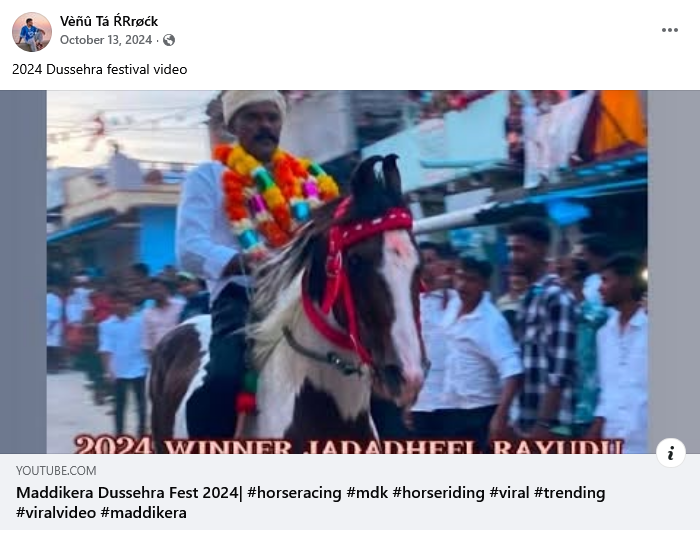Open Vèñû Tá ŔRrøćk profile name link
Image resolution: width=700 pixels, height=534 pixels.
click(x=109, y=21)
